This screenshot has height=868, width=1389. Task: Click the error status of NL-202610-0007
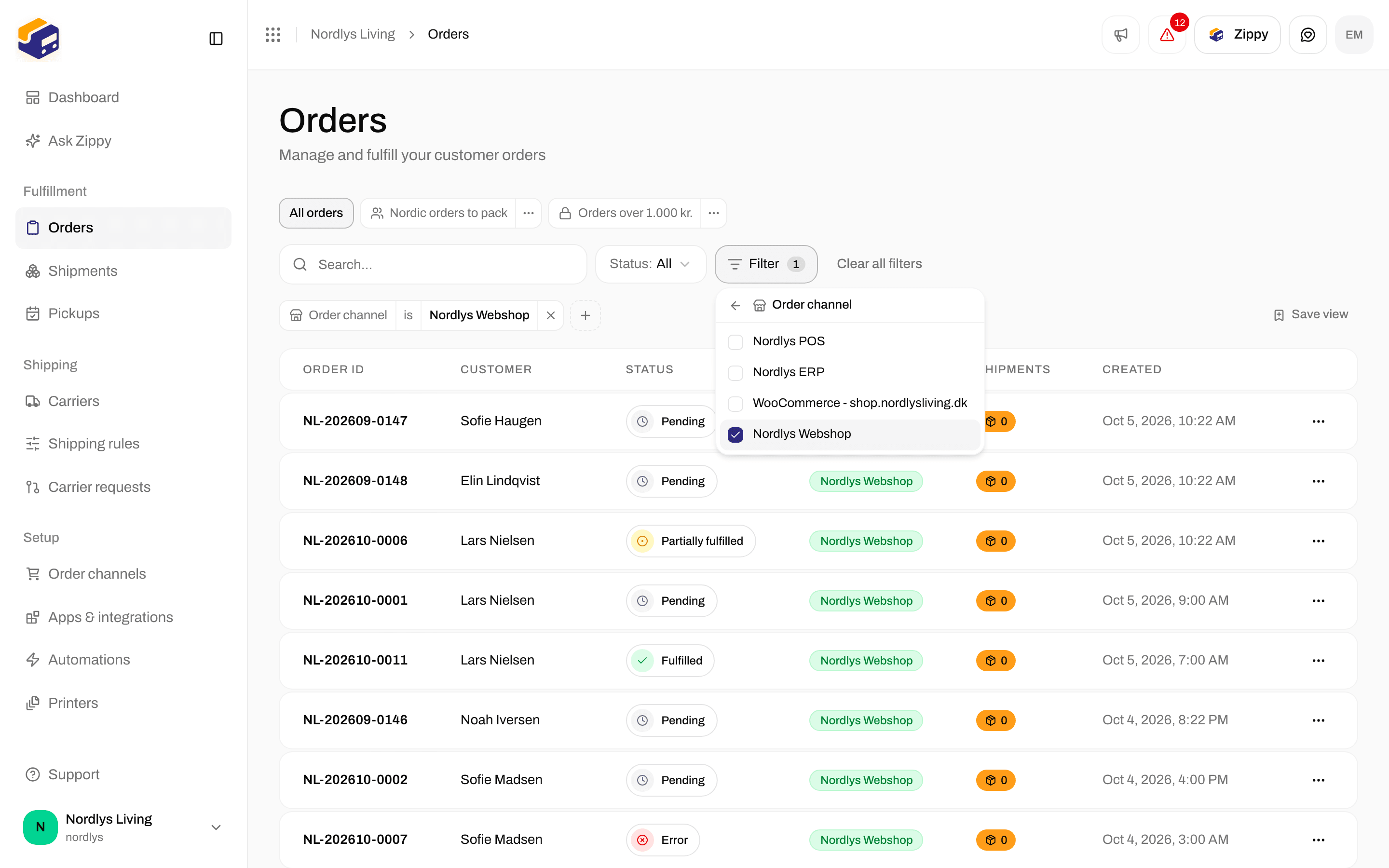[x=663, y=840]
